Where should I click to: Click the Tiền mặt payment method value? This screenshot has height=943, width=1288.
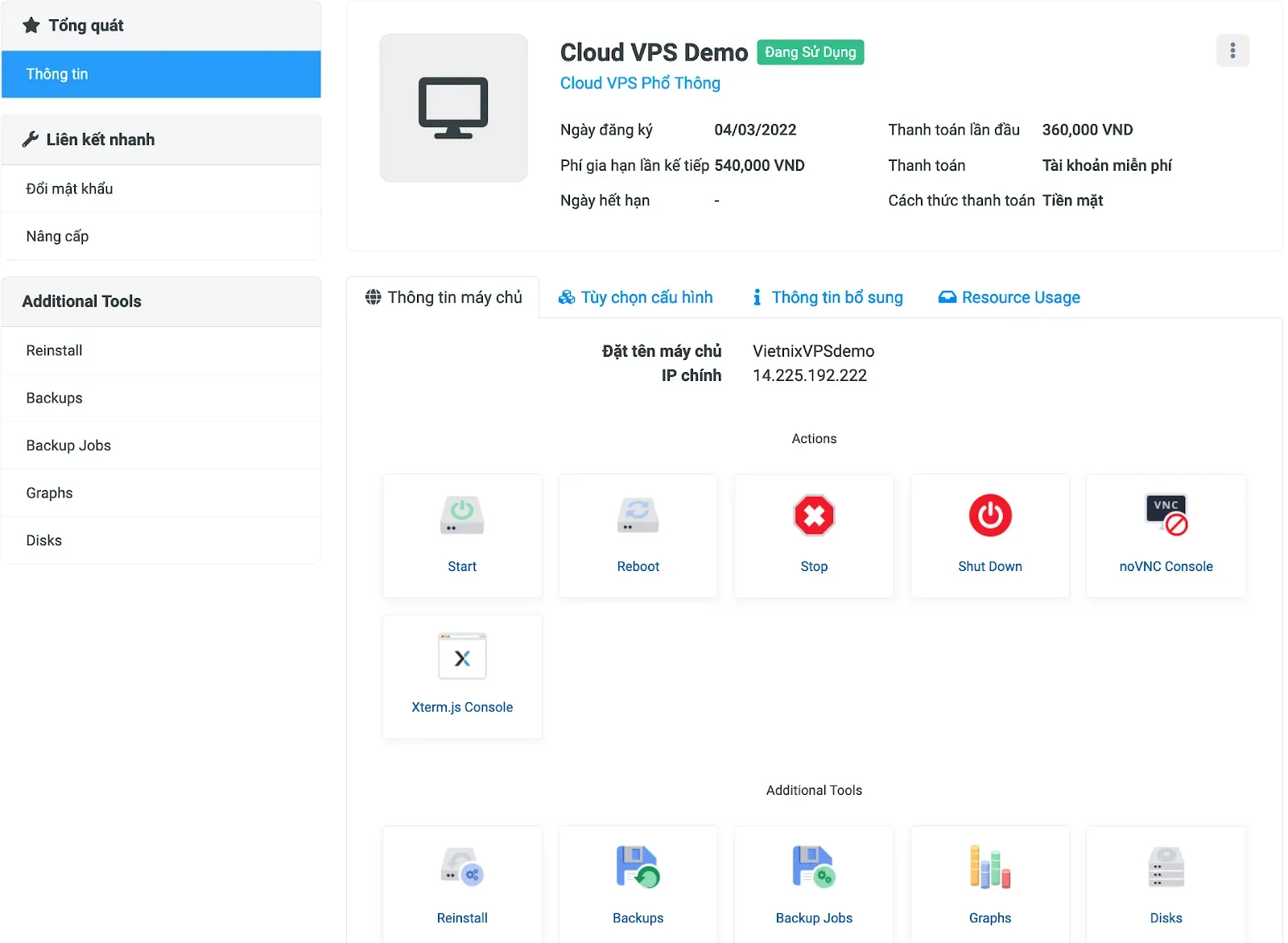click(1072, 201)
